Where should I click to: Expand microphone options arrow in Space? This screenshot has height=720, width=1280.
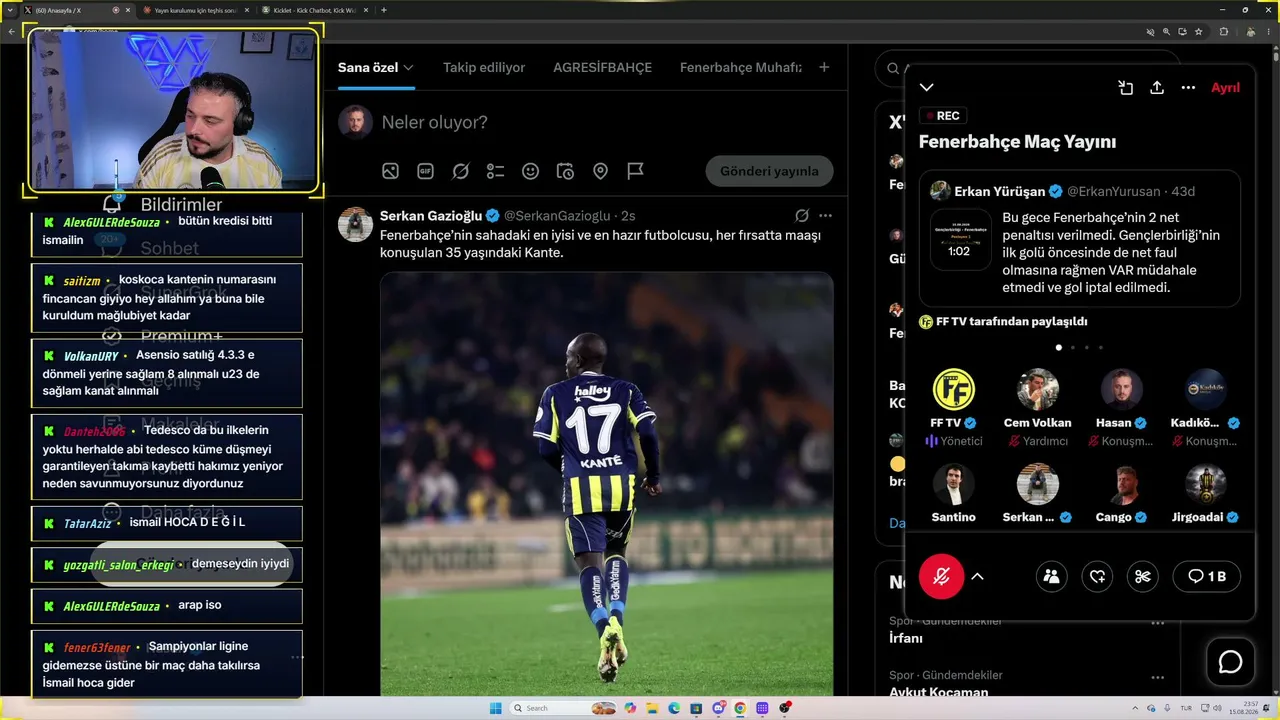tap(978, 576)
